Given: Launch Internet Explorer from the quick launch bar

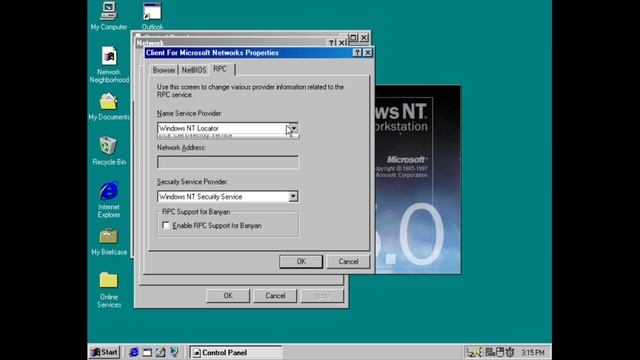Looking at the screenshot, I should point(134,352).
